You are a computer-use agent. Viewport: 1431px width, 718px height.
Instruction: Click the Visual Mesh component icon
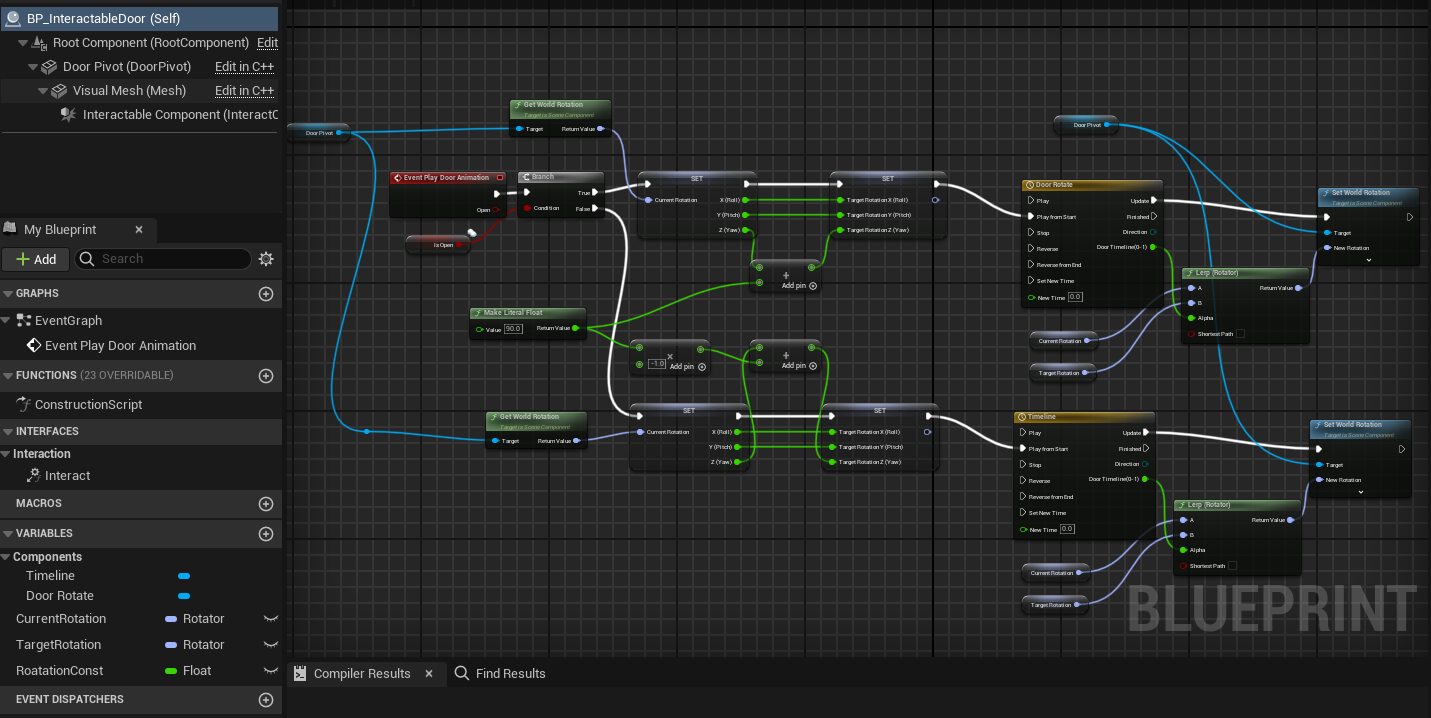pyautogui.click(x=59, y=91)
